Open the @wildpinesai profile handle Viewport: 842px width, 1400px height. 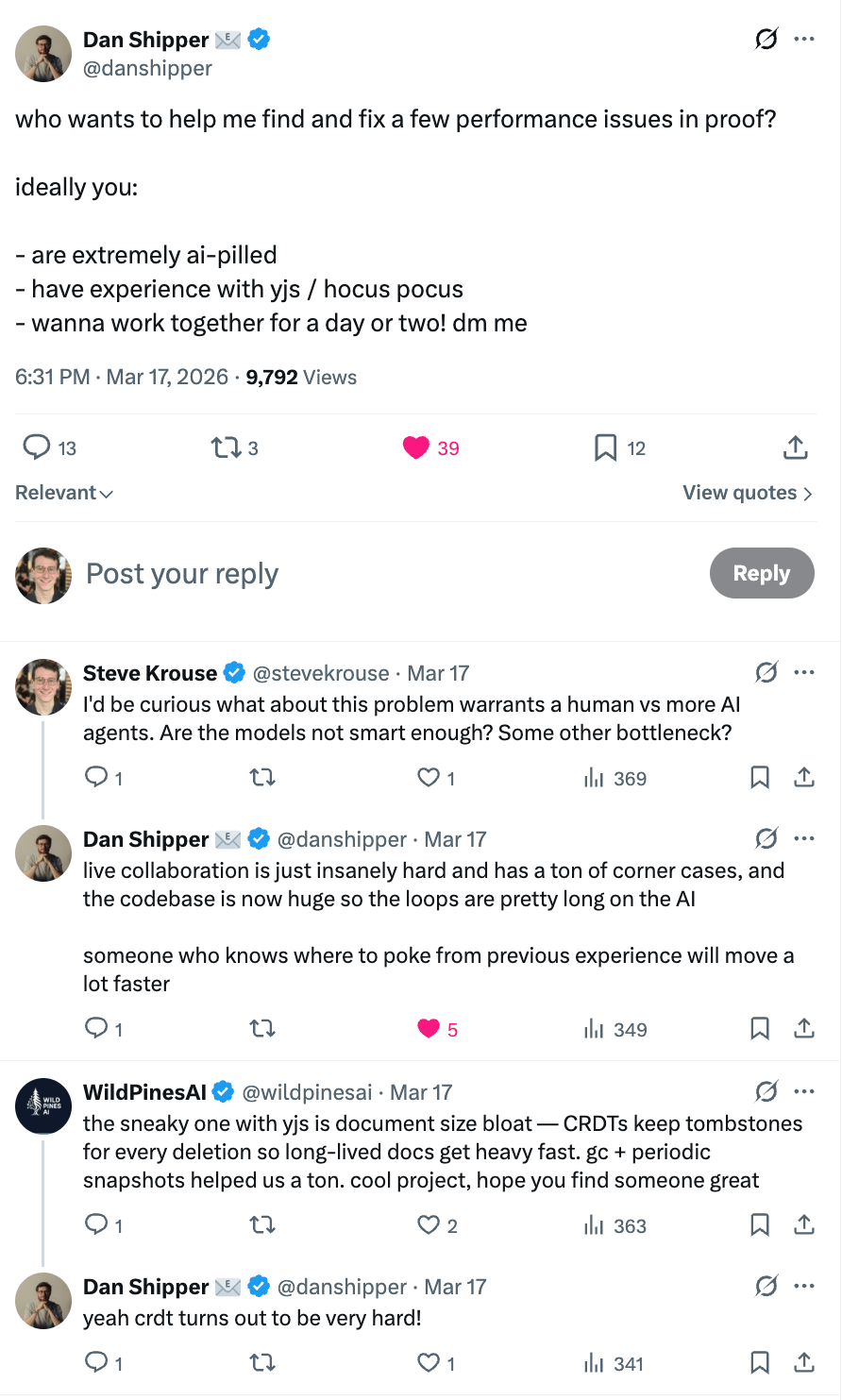[307, 1092]
